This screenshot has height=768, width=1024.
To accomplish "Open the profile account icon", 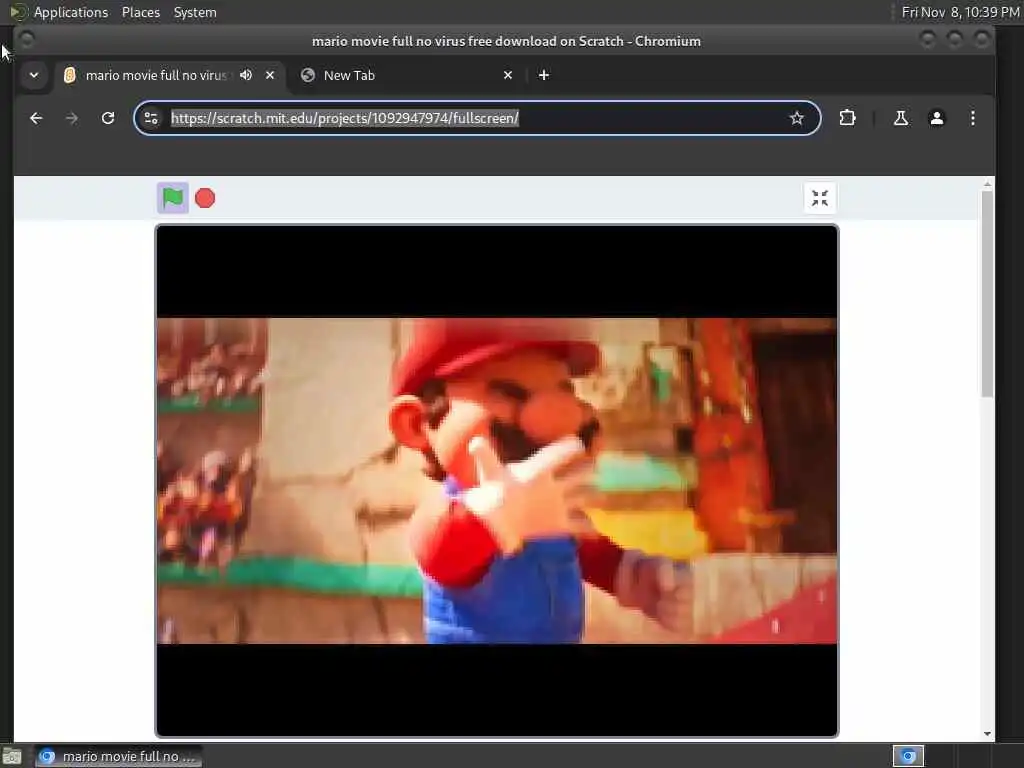I will tap(936, 118).
